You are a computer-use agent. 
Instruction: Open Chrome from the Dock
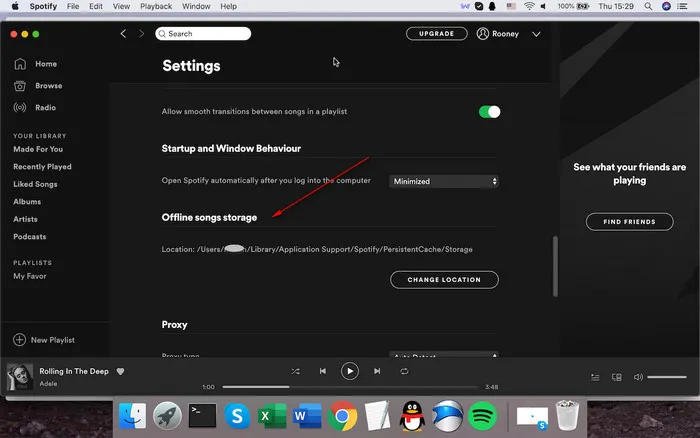coord(342,416)
